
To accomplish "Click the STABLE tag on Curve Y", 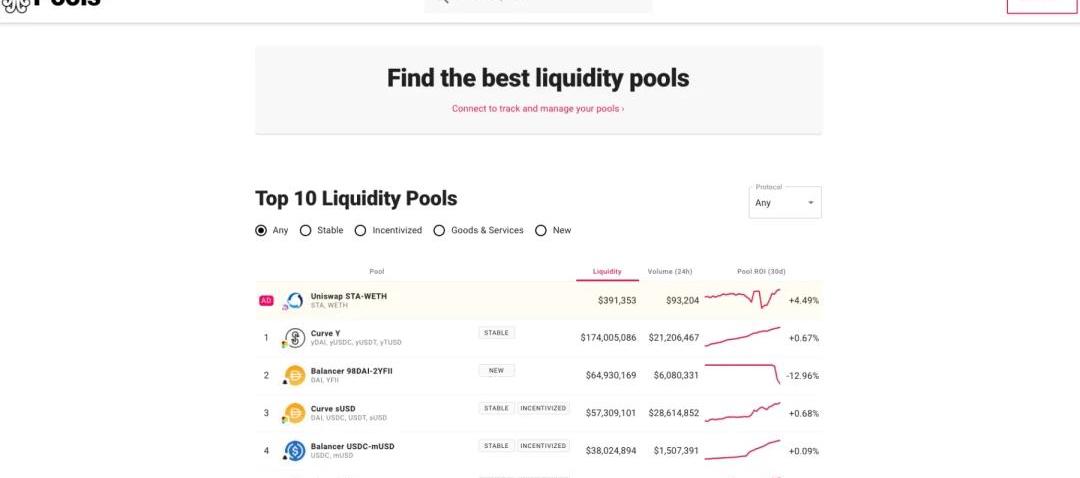I will point(497,333).
